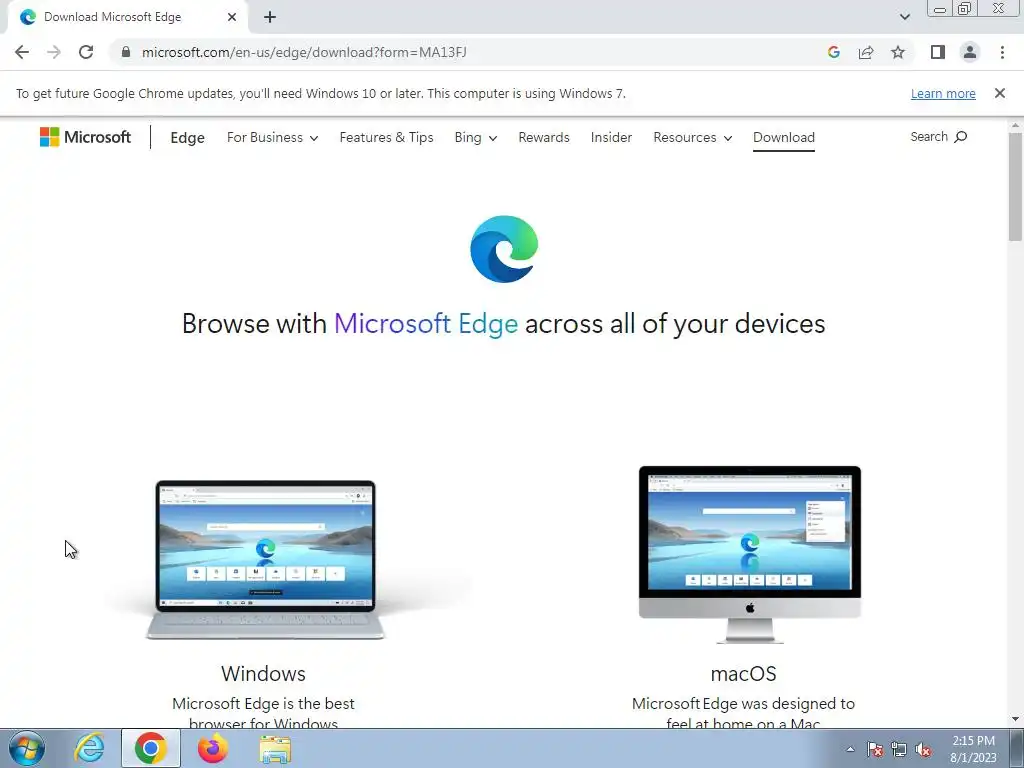Click the Windows laptop image
This screenshot has height=768, width=1024.
[264, 560]
